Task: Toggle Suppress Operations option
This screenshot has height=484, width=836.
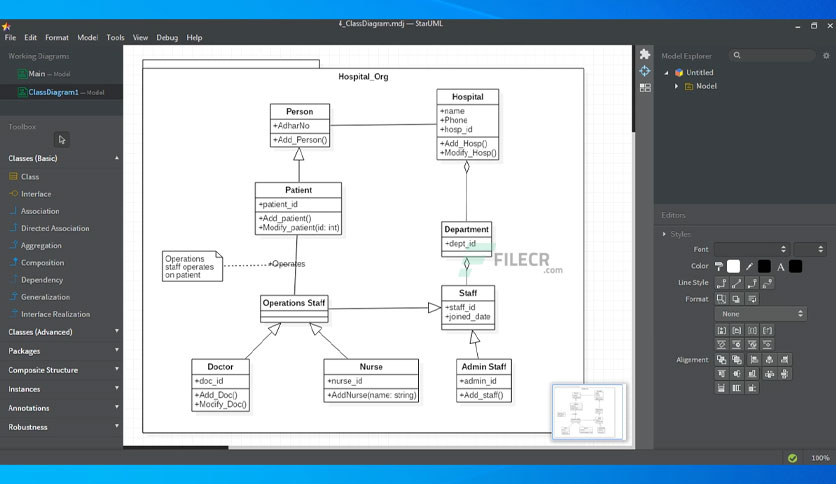Action: click(x=736, y=344)
